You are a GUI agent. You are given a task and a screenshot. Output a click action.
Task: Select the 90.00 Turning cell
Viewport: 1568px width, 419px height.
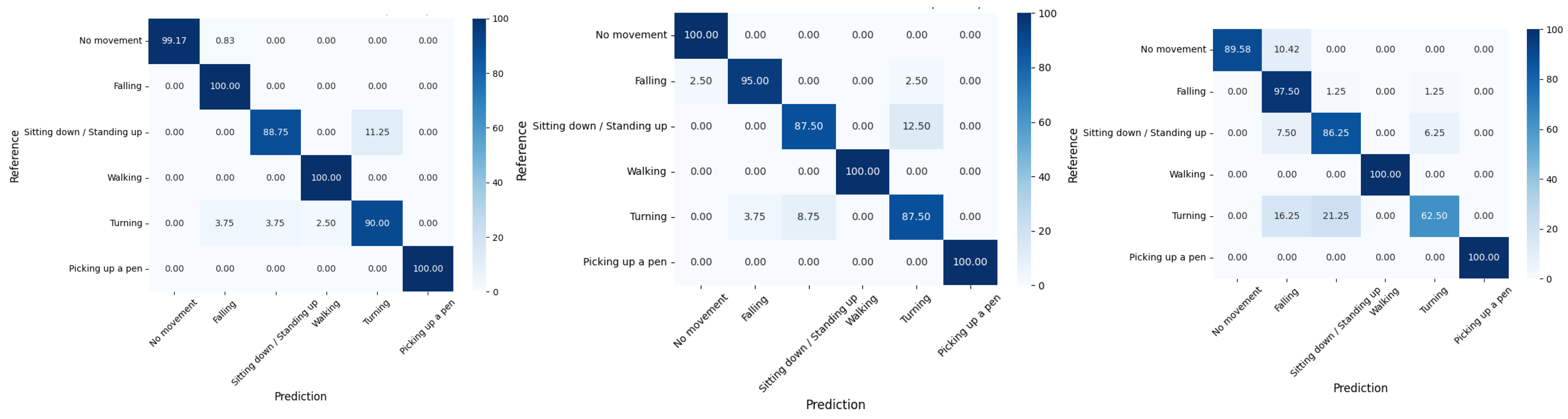[x=377, y=223]
